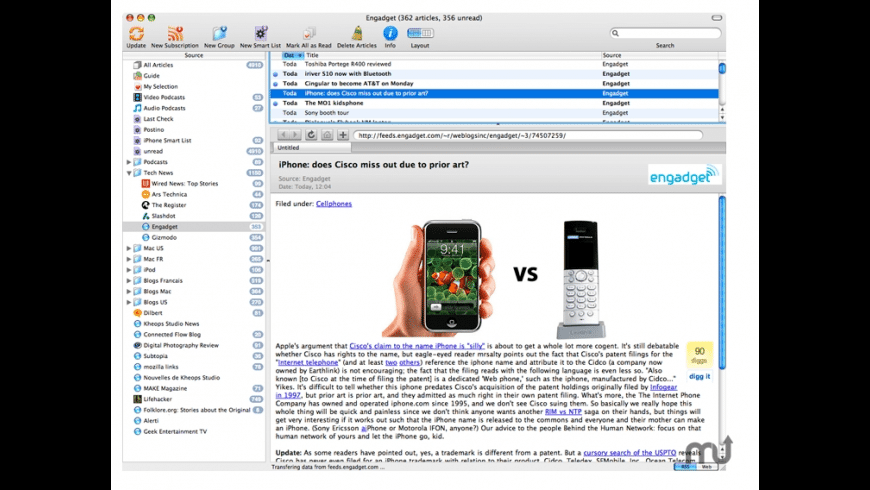Select the Audio Podcasts music note icon
Screen dimensions: 870x490
click(x=137, y=108)
